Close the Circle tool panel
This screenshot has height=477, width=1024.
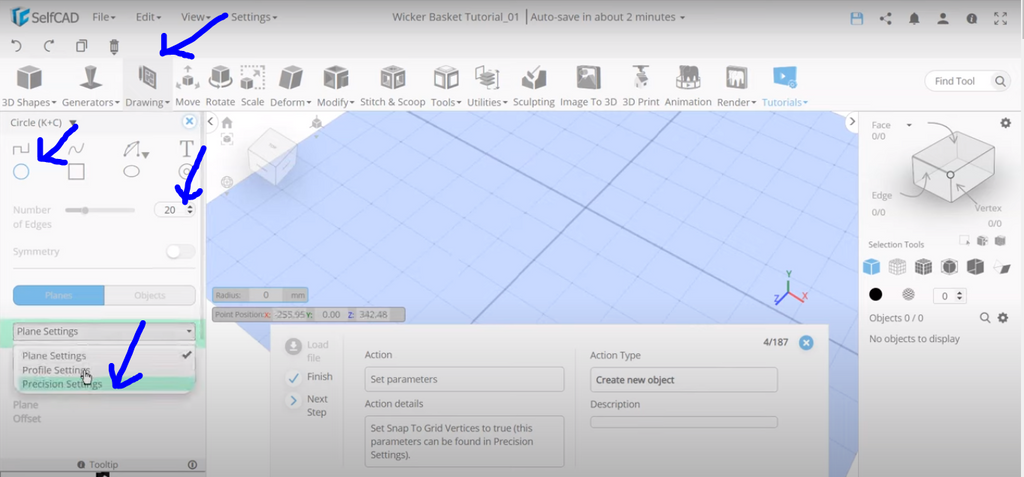[x=189, y=122]
